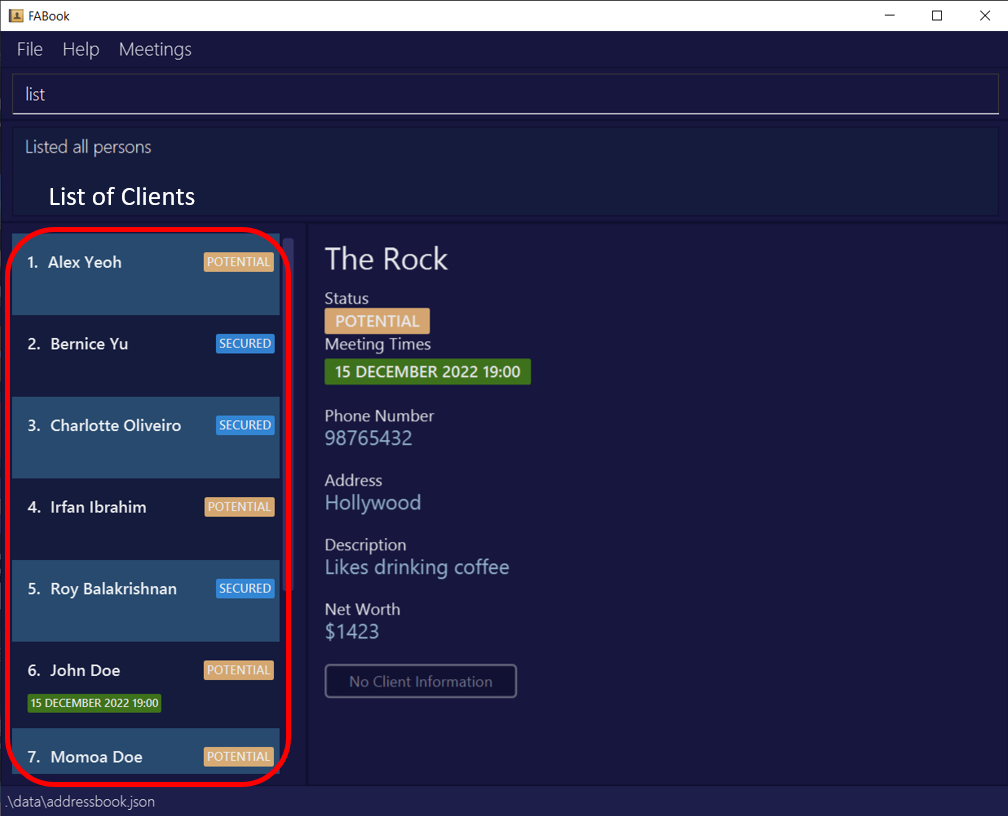Select John Doe client card

click(146, 685)
